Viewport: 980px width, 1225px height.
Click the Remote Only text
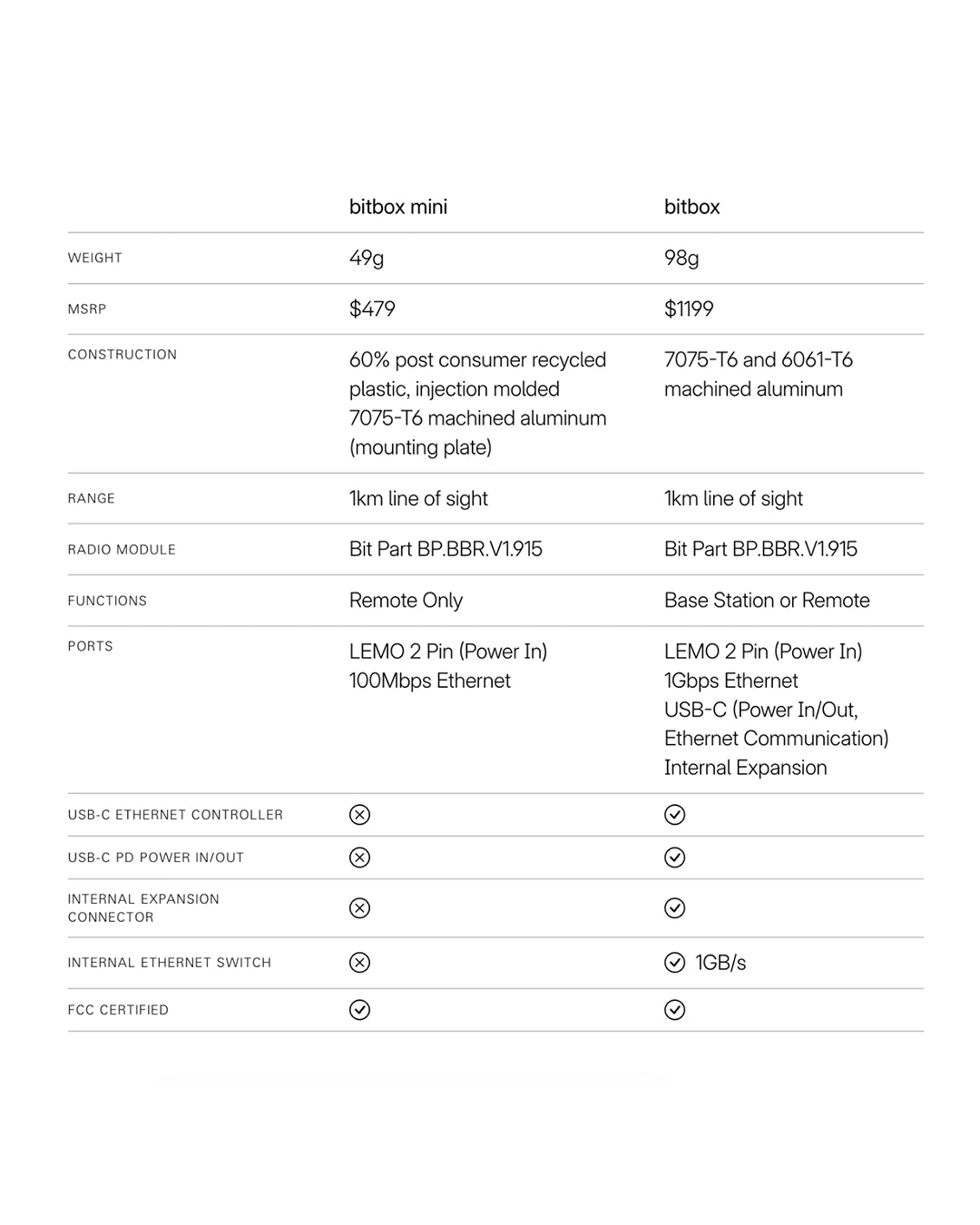coord(406,601)
